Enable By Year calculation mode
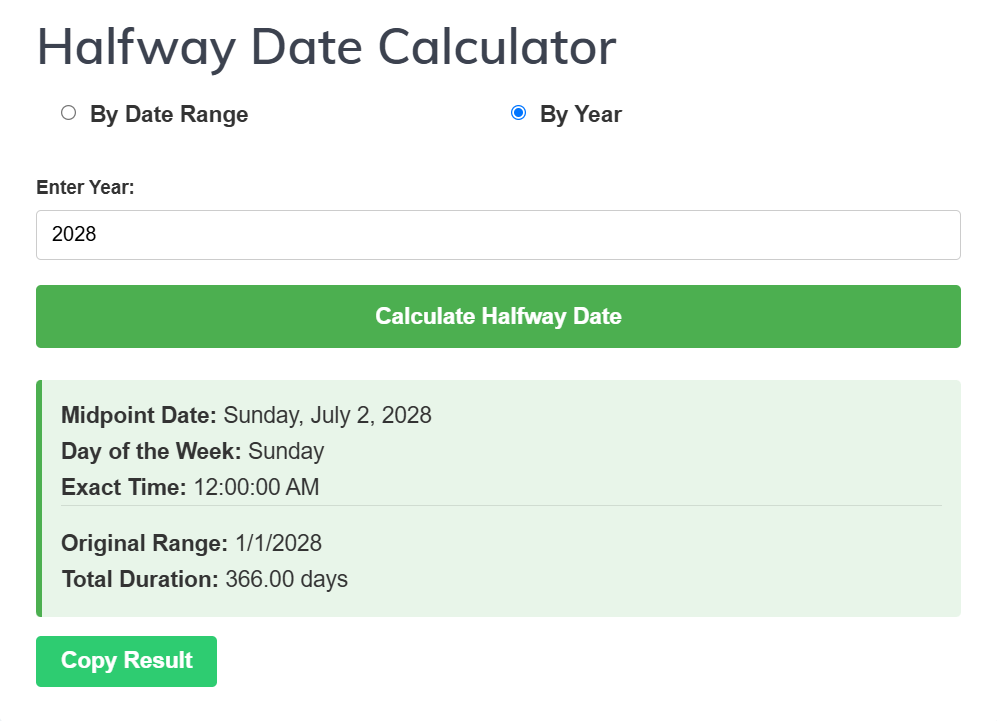This screenshot has width=997, height=721. point(518,113)
